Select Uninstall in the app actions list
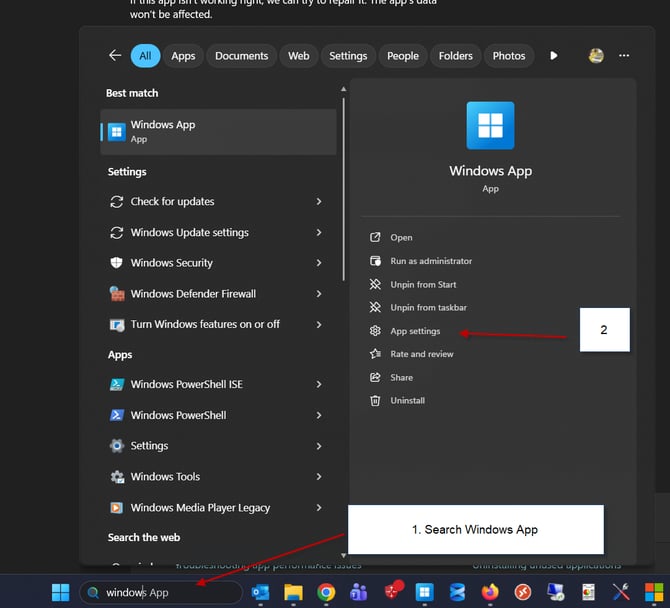670x608 pixels. click(x=407, y=401)
